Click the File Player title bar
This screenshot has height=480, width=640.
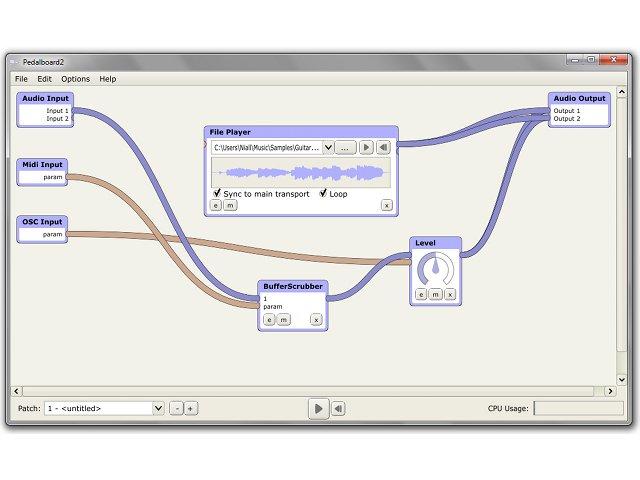coord(301,132)
